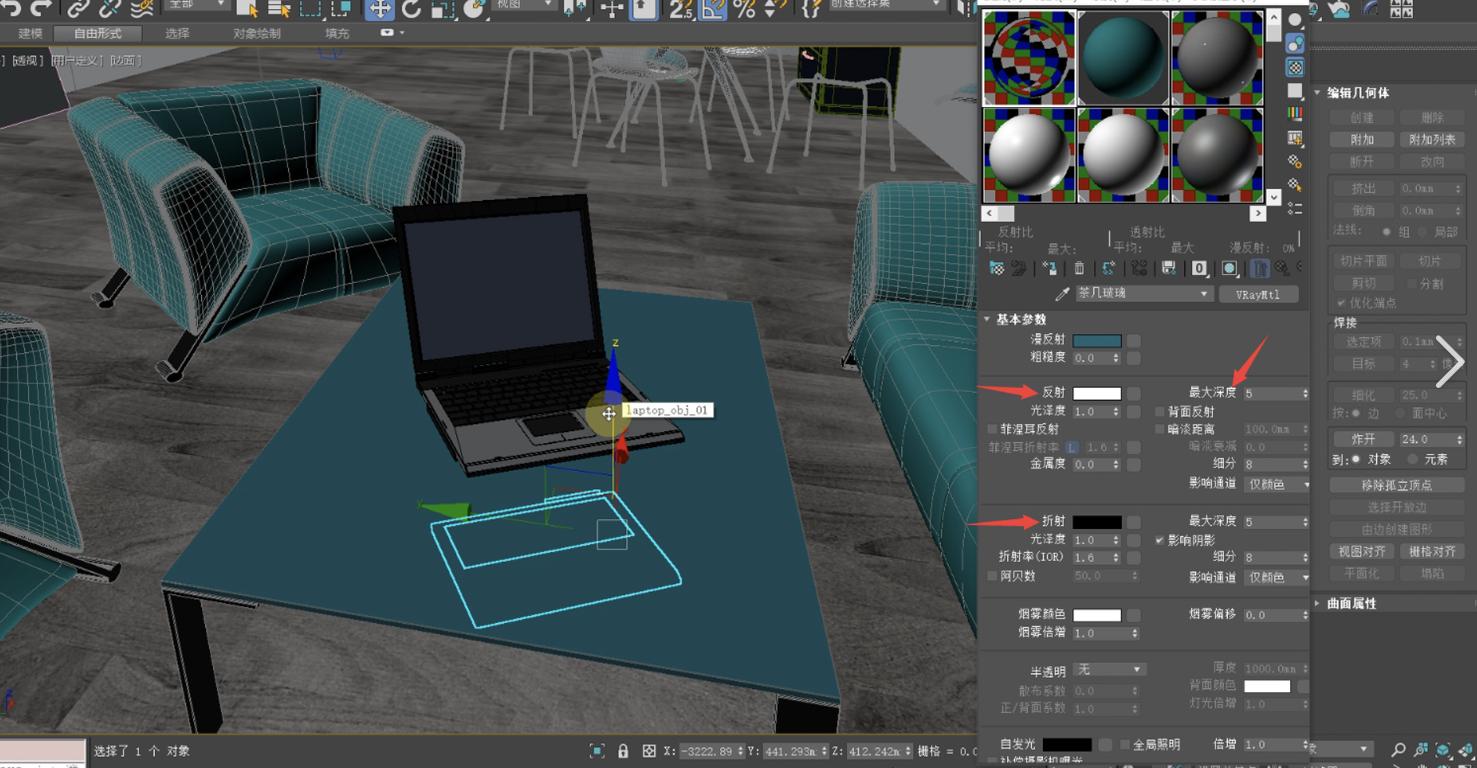Screen dimensions: 1477x768
Task: Open the 半透明 type dropdown
Action: click(1109, 669)
